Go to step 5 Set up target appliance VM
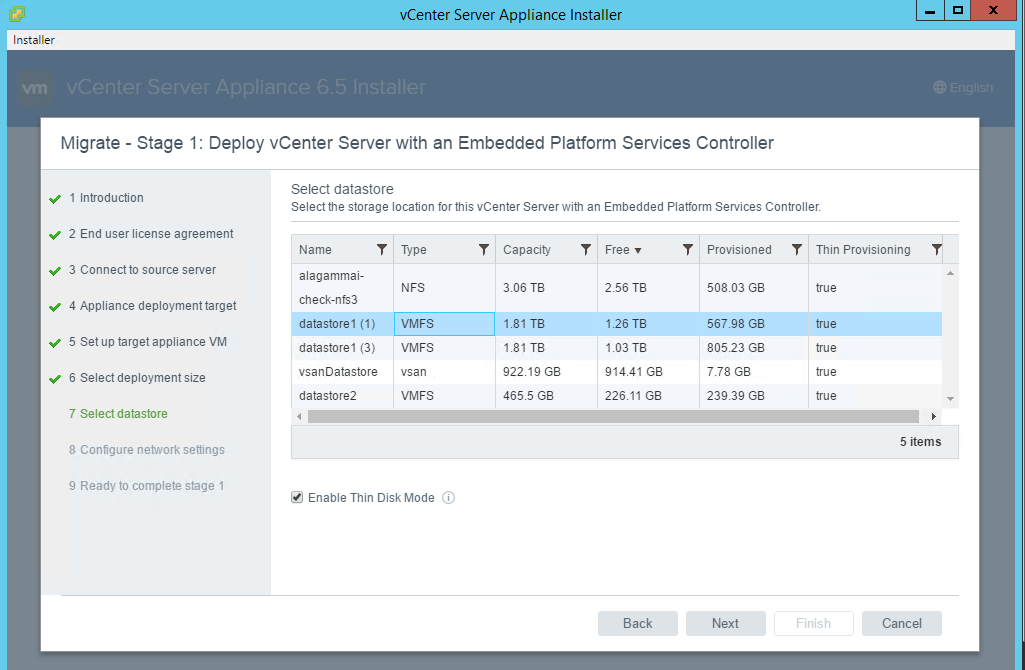Screen dimensions: 1025x670 coord(148,341)
